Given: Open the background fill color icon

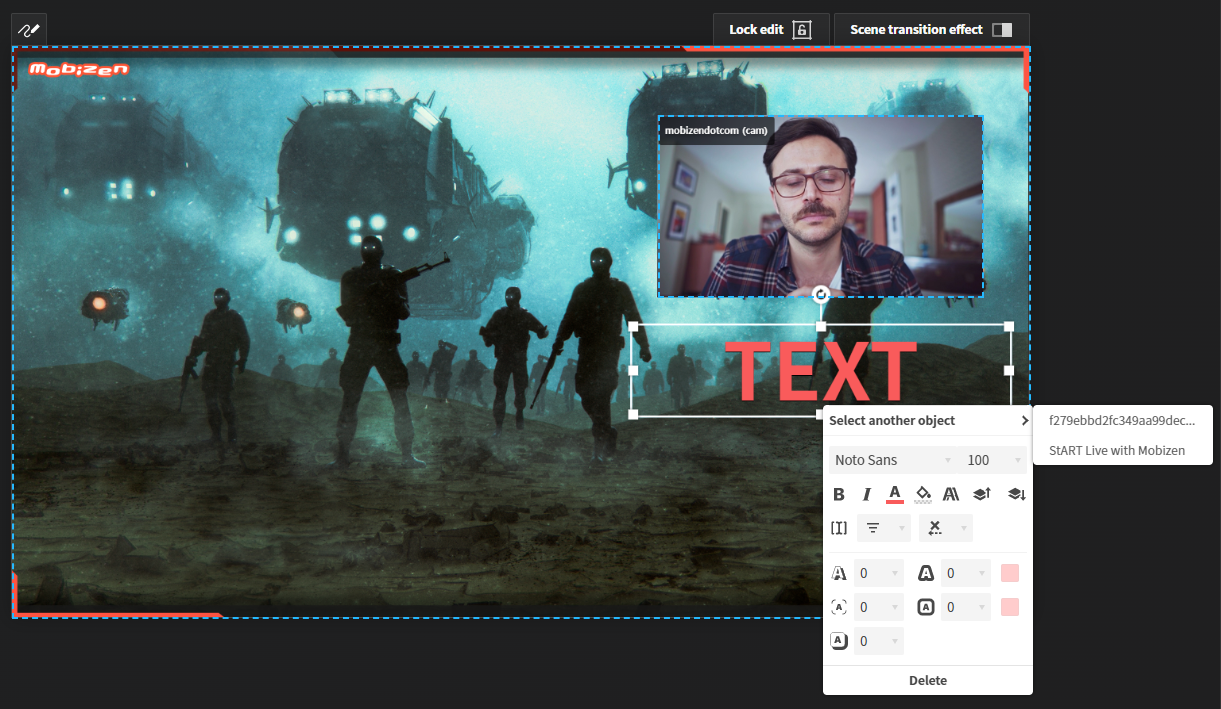Looking at the screenshot, I should (923, 494).
